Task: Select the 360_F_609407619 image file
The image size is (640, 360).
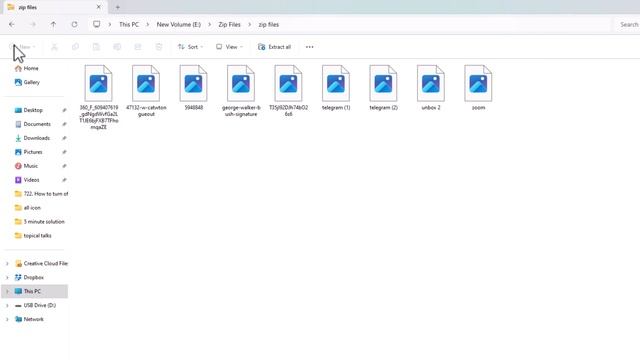Action: click(x=98, y=97)
